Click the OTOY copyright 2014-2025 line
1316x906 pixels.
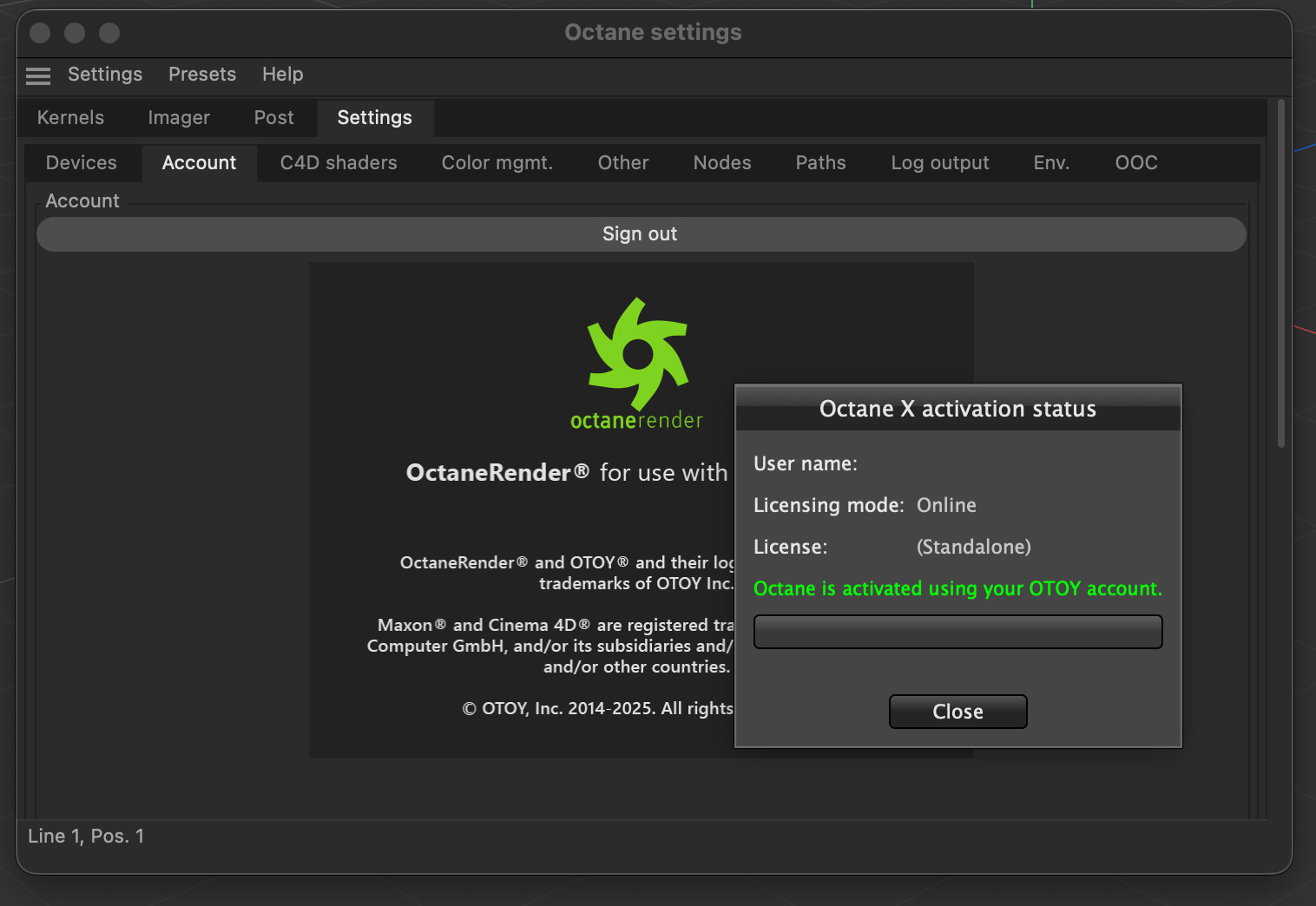pos(598,708)
